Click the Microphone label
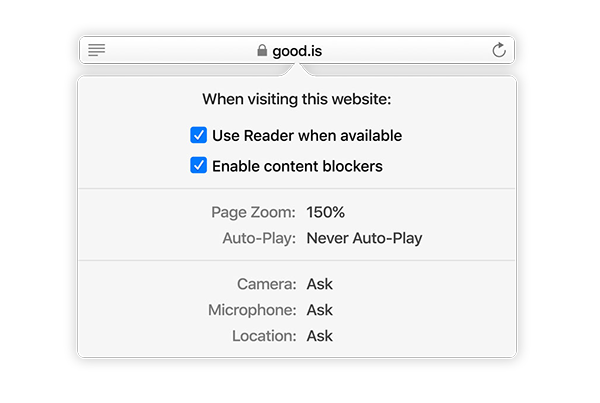 click(252, 310)
